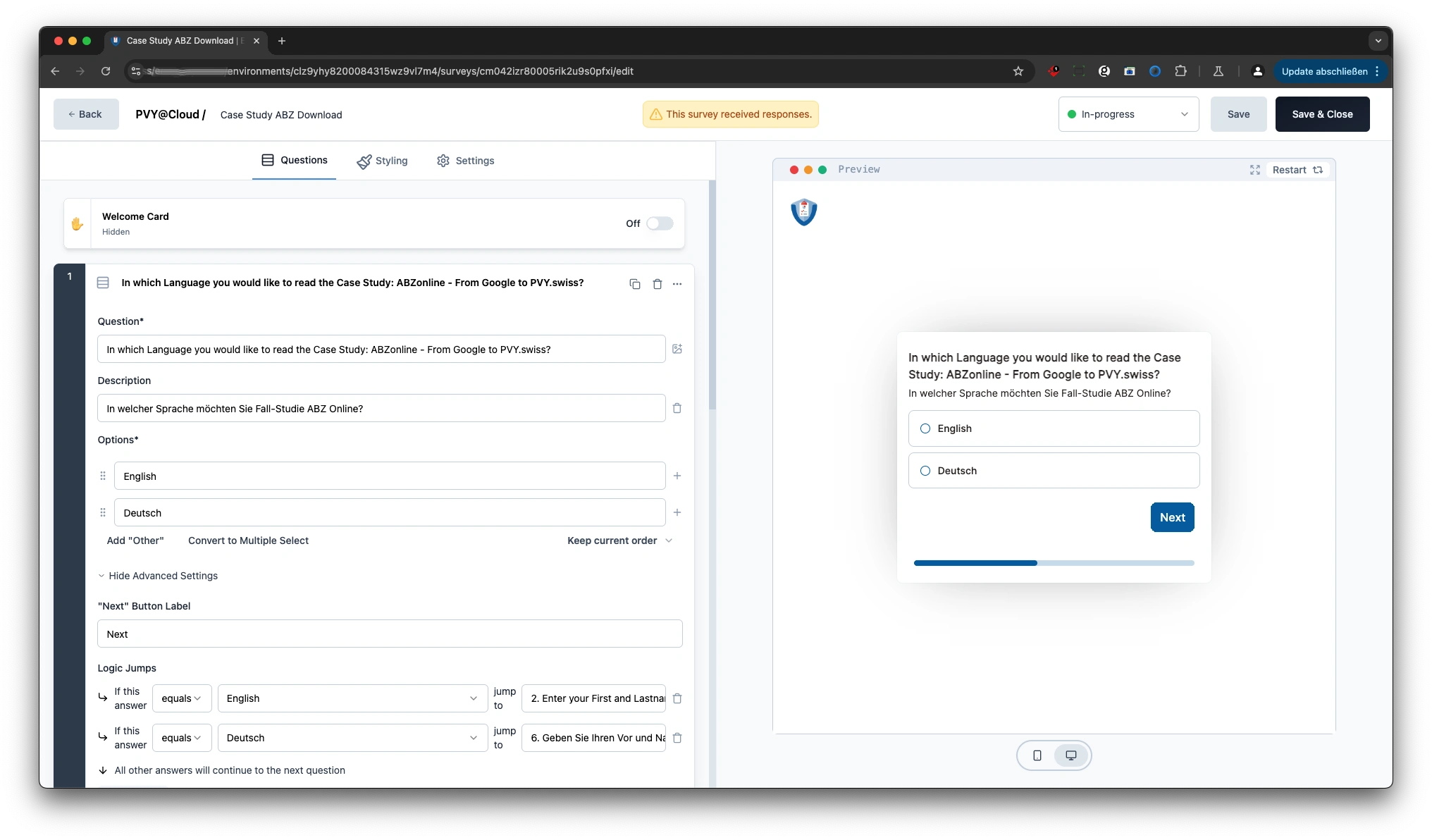Screen dimensions: 1432x840
Task: Click the Welcome Card hand icon
Action: pyautogui.click(x=78, y=223)
